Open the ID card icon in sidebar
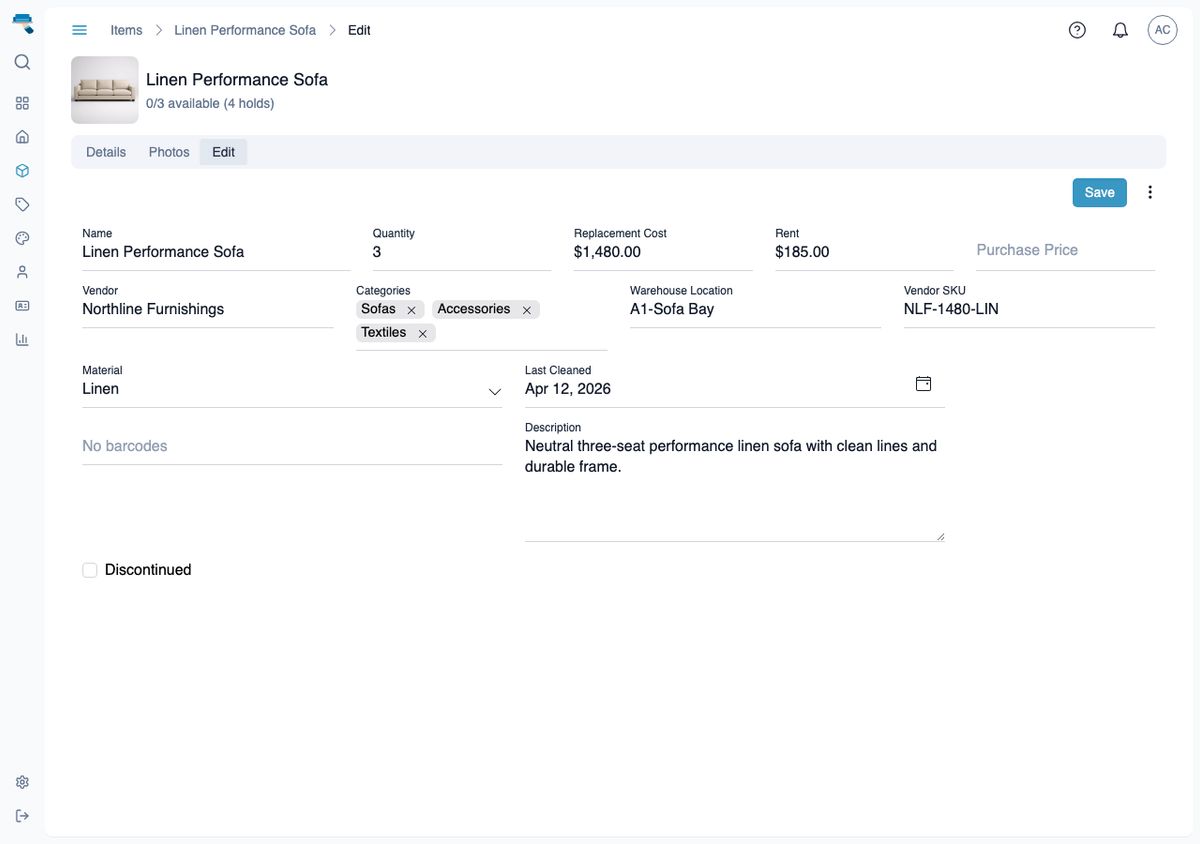1200x844 pixels. [x=22, y=305]
